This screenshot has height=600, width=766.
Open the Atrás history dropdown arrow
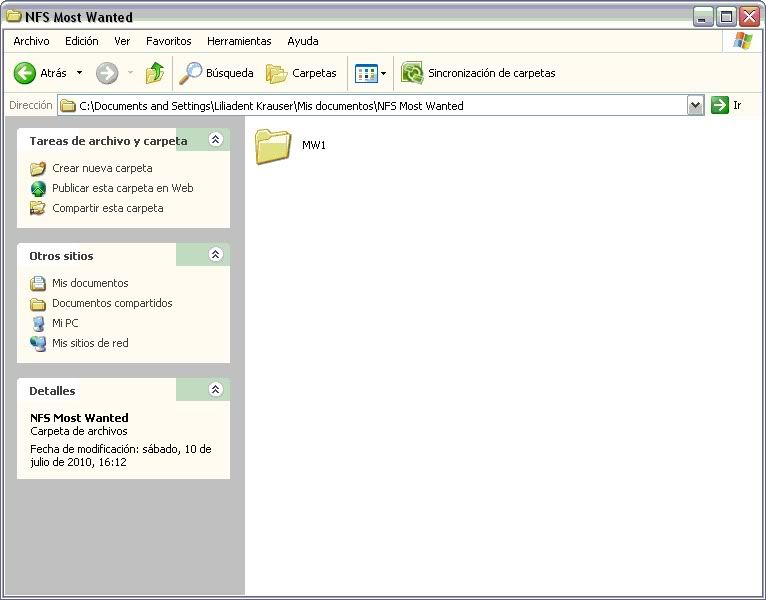[79, 73]
